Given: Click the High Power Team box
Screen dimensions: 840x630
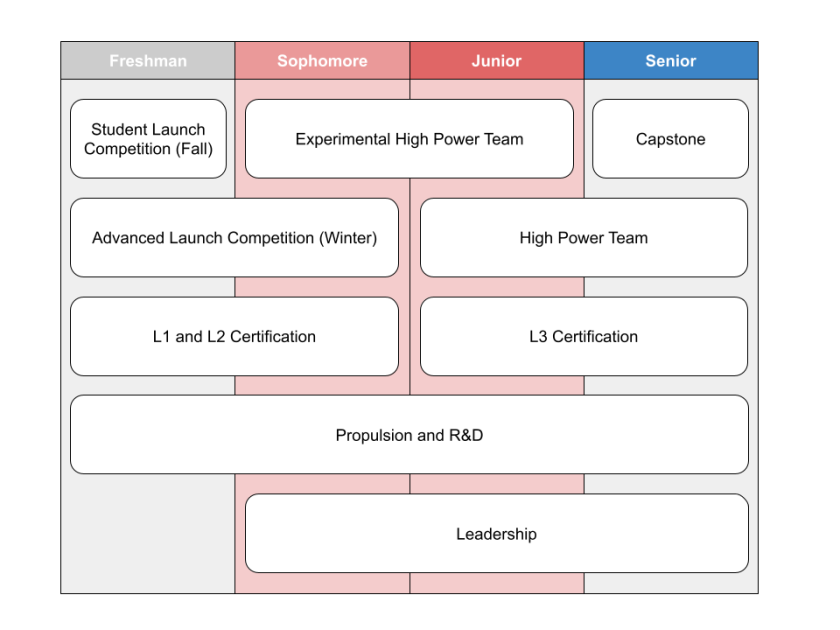Looking at the screenshot, I should point(583,238).
